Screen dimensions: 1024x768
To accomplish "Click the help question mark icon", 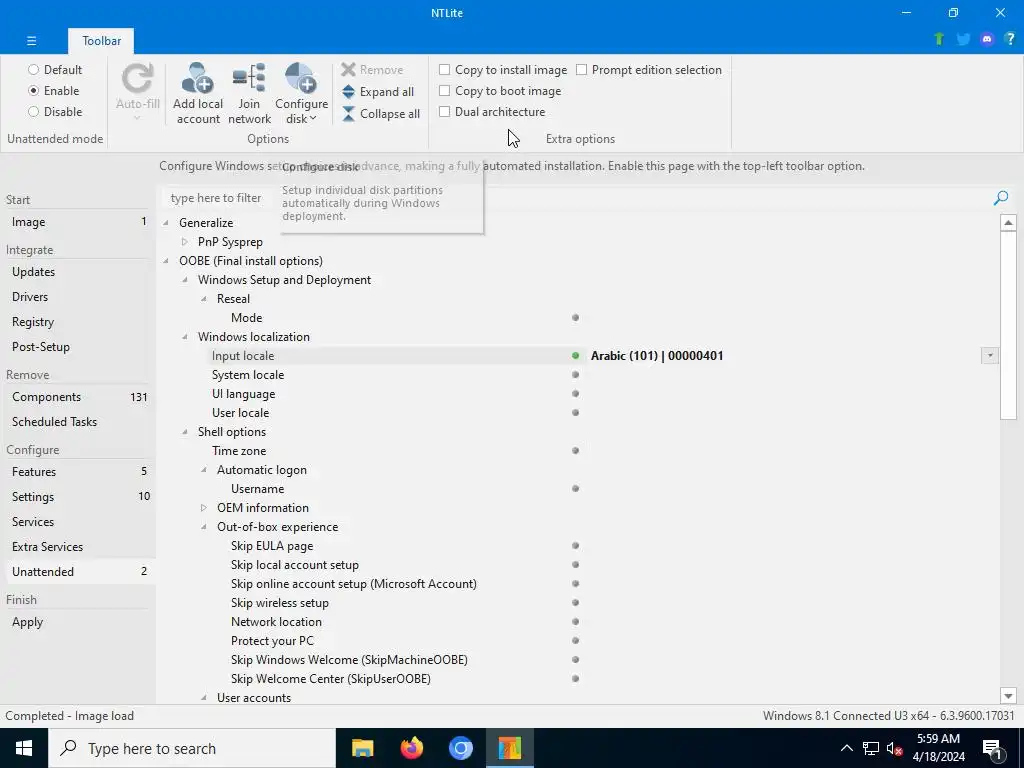I will 1010,39.
